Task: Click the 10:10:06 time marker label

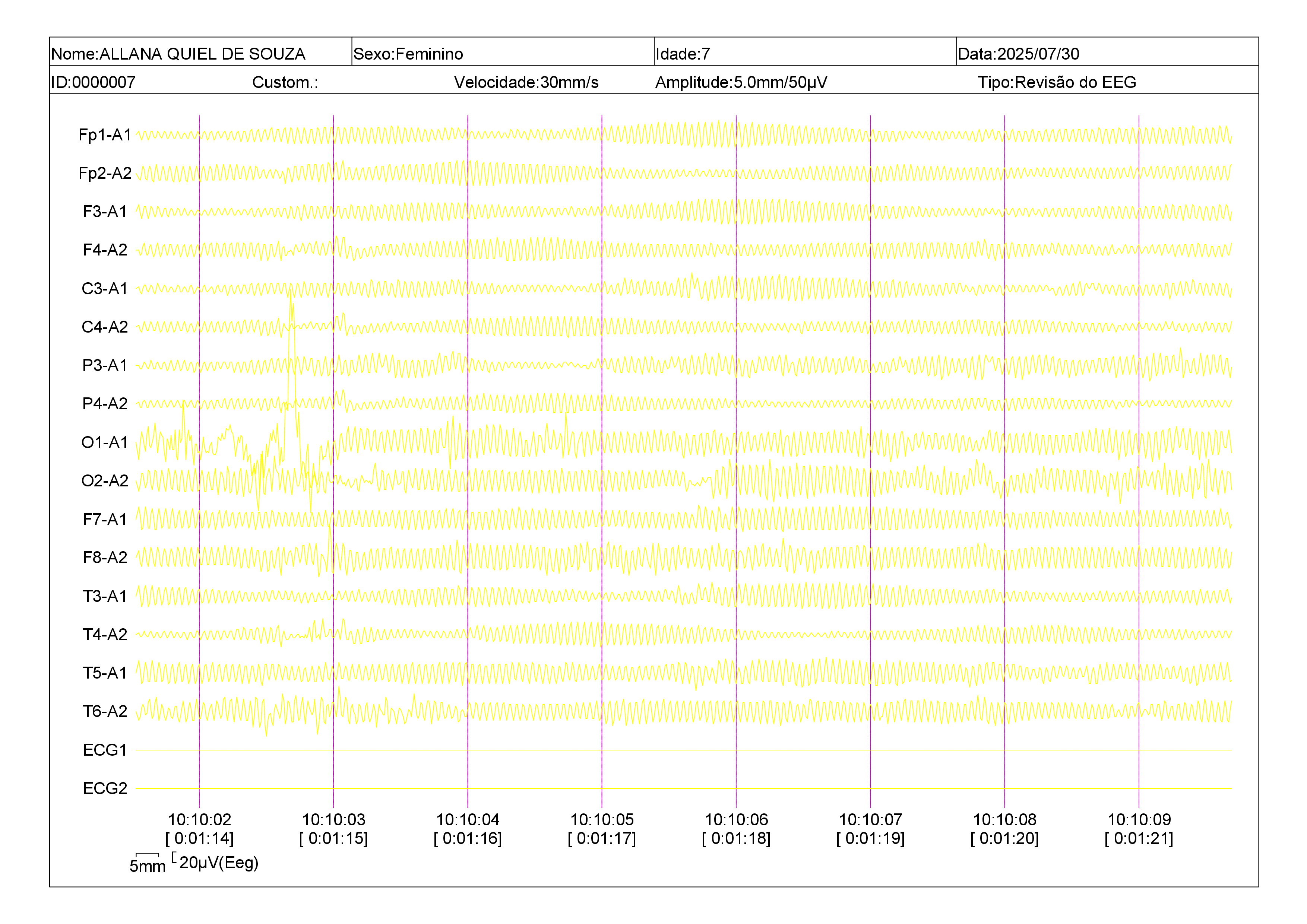Action: coord(737,819)
